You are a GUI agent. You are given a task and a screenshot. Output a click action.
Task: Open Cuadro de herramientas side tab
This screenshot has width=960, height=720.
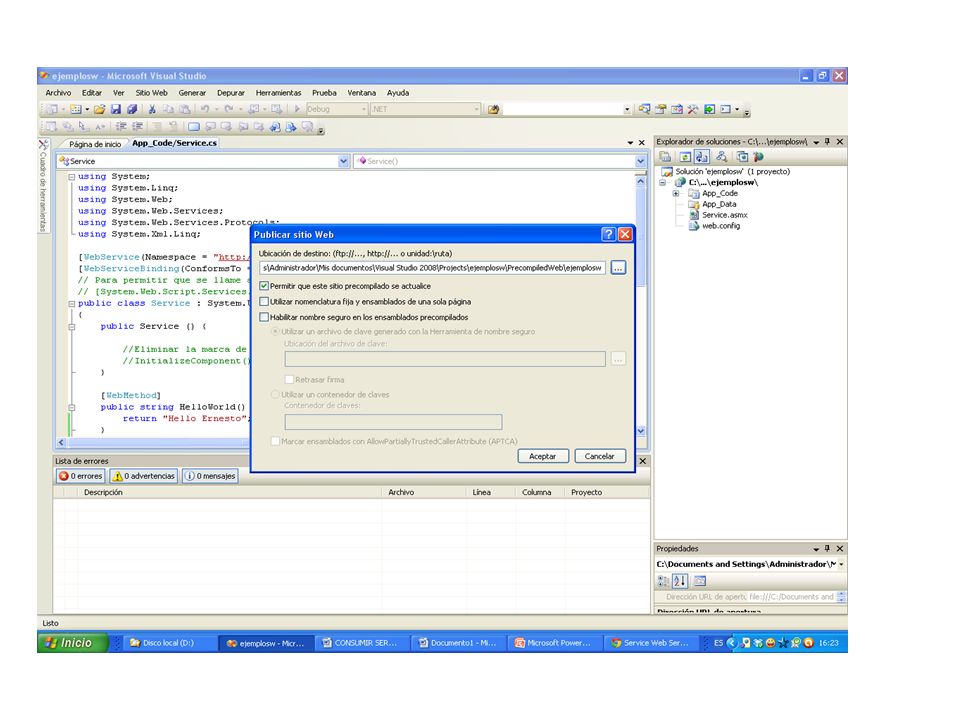coord(42,186)
